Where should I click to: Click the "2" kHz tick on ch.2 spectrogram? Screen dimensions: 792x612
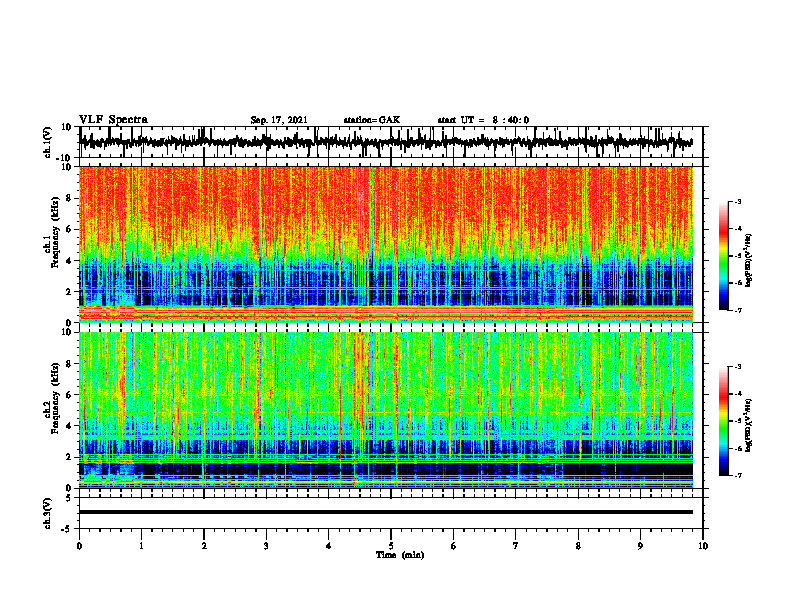tap(69, 456)
